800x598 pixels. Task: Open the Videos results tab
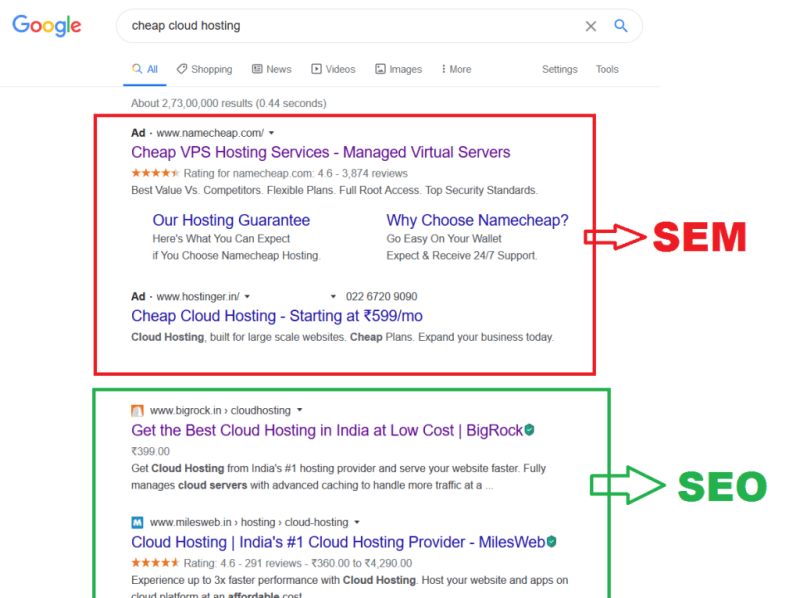(333, 69)
